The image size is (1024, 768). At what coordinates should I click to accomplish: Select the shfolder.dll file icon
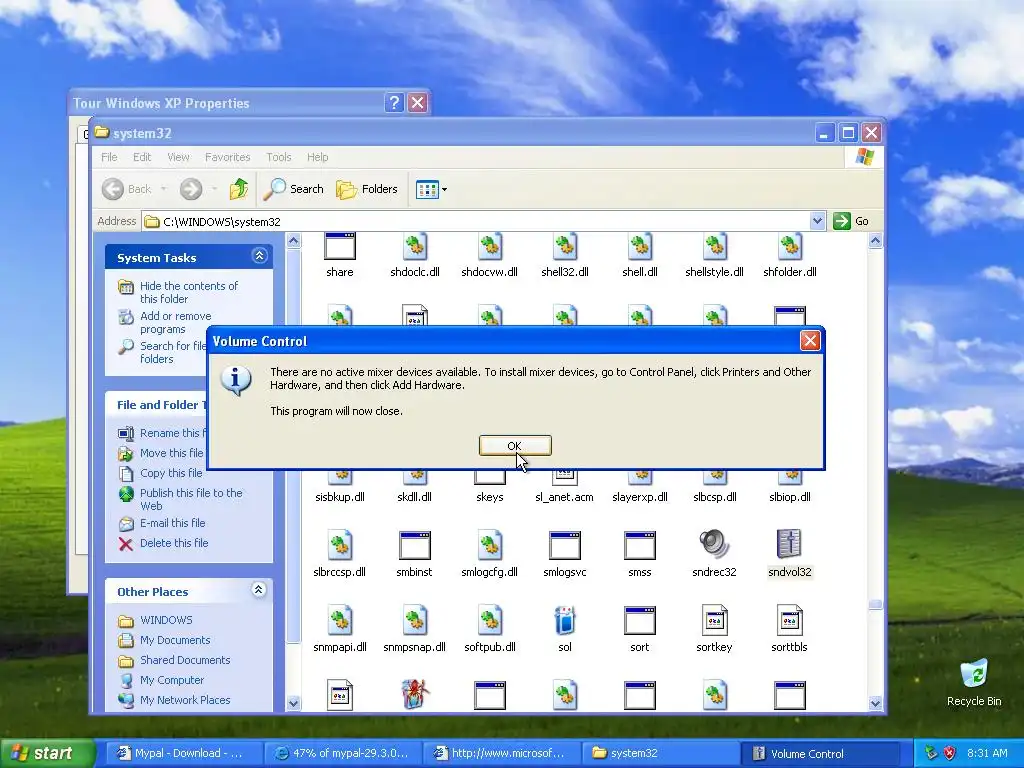790,246
